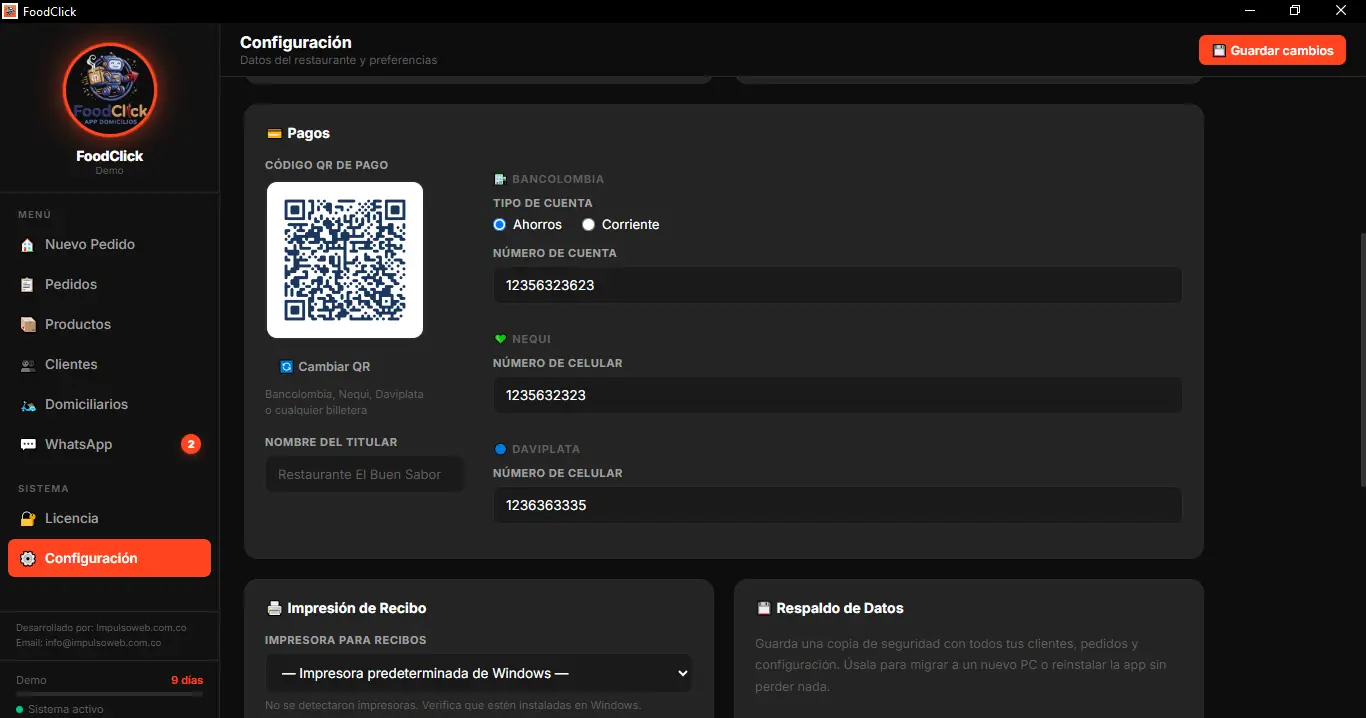Navigate to Clientes
Viewport: 1366px width, 718px height.
[109, 365]
